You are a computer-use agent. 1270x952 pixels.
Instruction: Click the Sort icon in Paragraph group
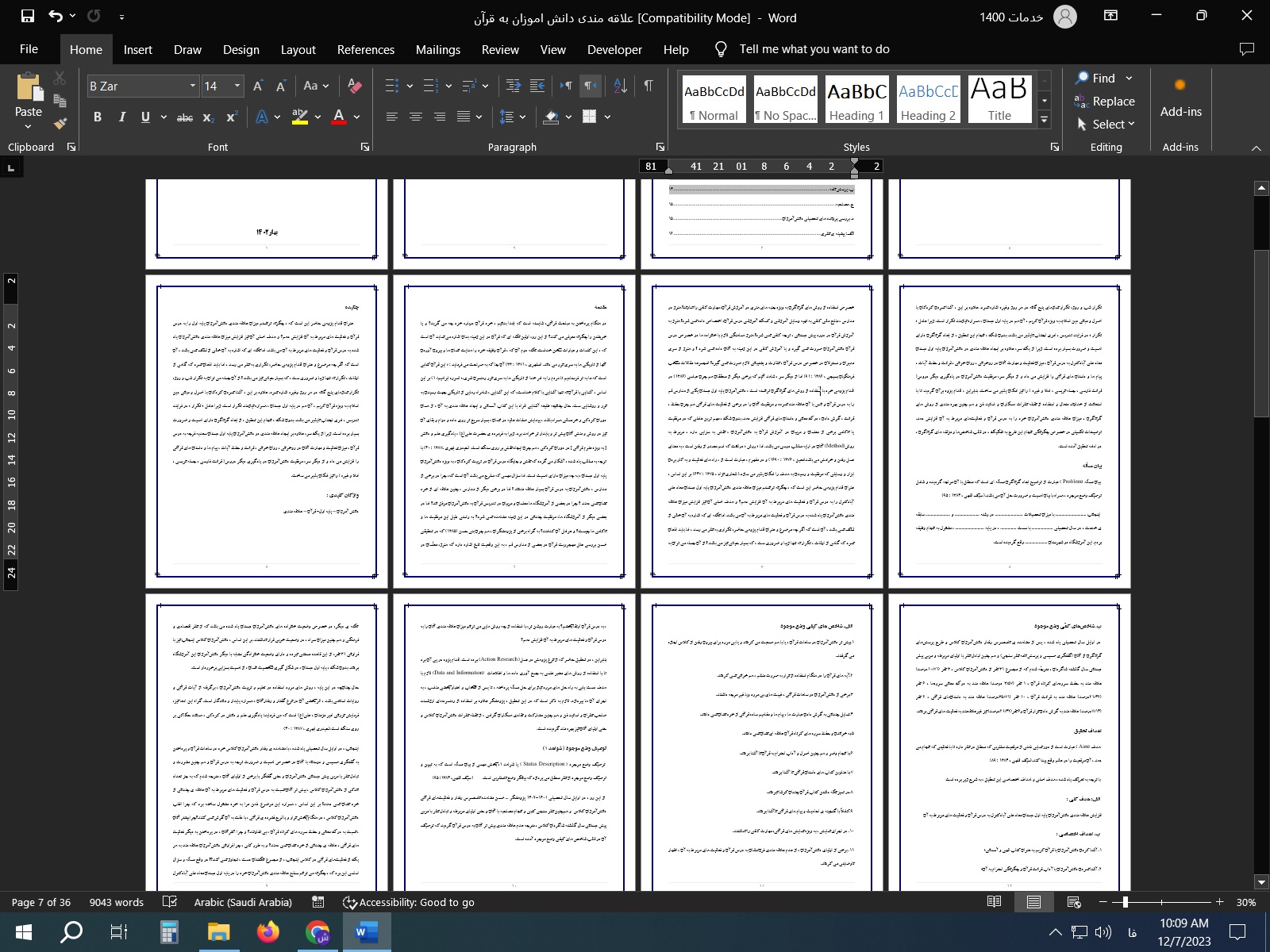(x=621, y=86)
